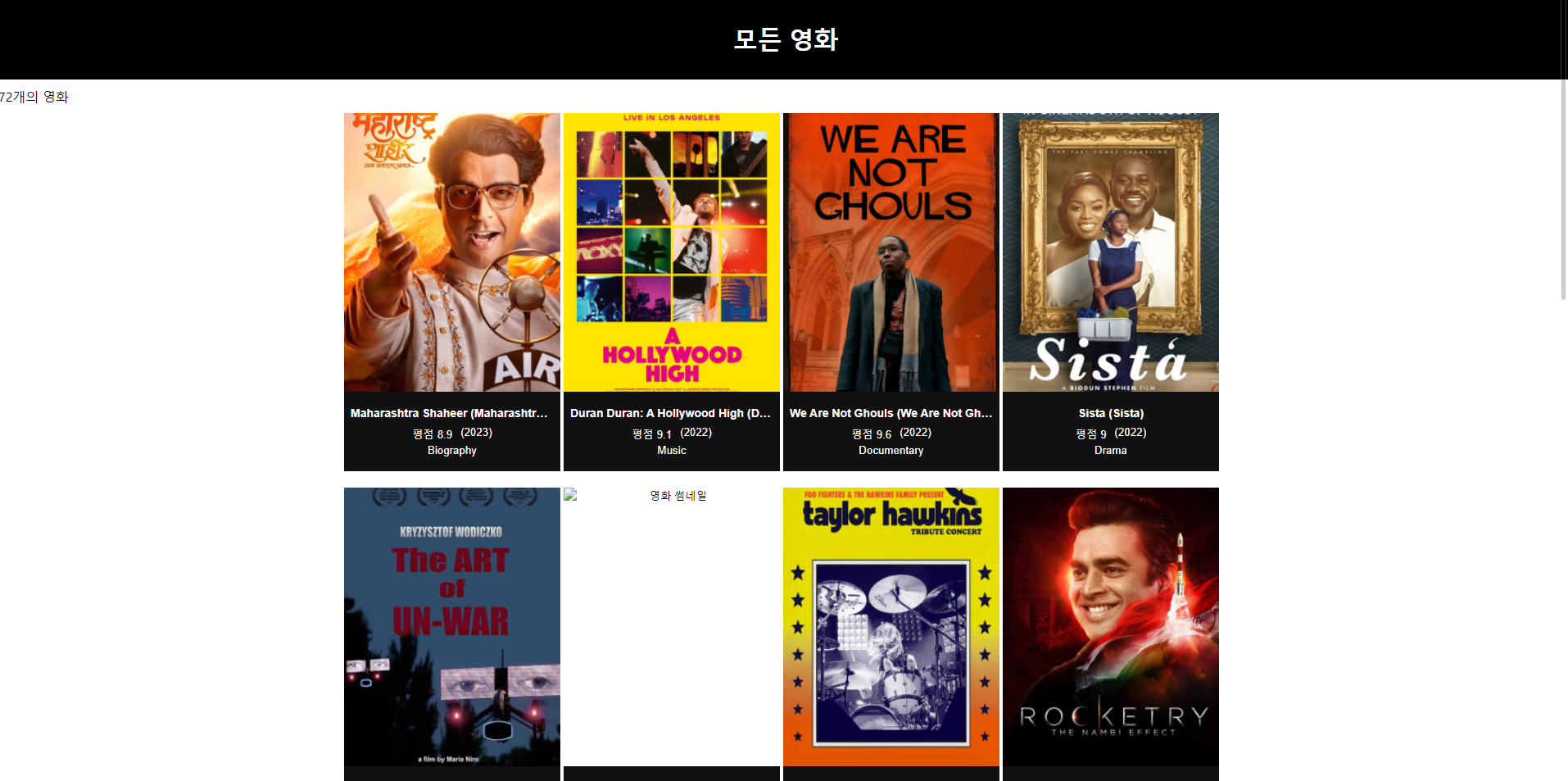Click the (2022) year under Sista
This screenshot has width=1568, height=781.
(1131, 432)
